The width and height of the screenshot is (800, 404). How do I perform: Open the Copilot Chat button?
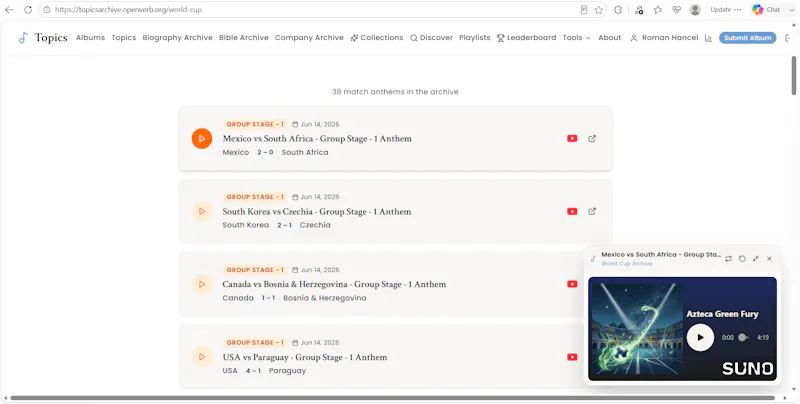pyautogui.click(x=766, y=10)
